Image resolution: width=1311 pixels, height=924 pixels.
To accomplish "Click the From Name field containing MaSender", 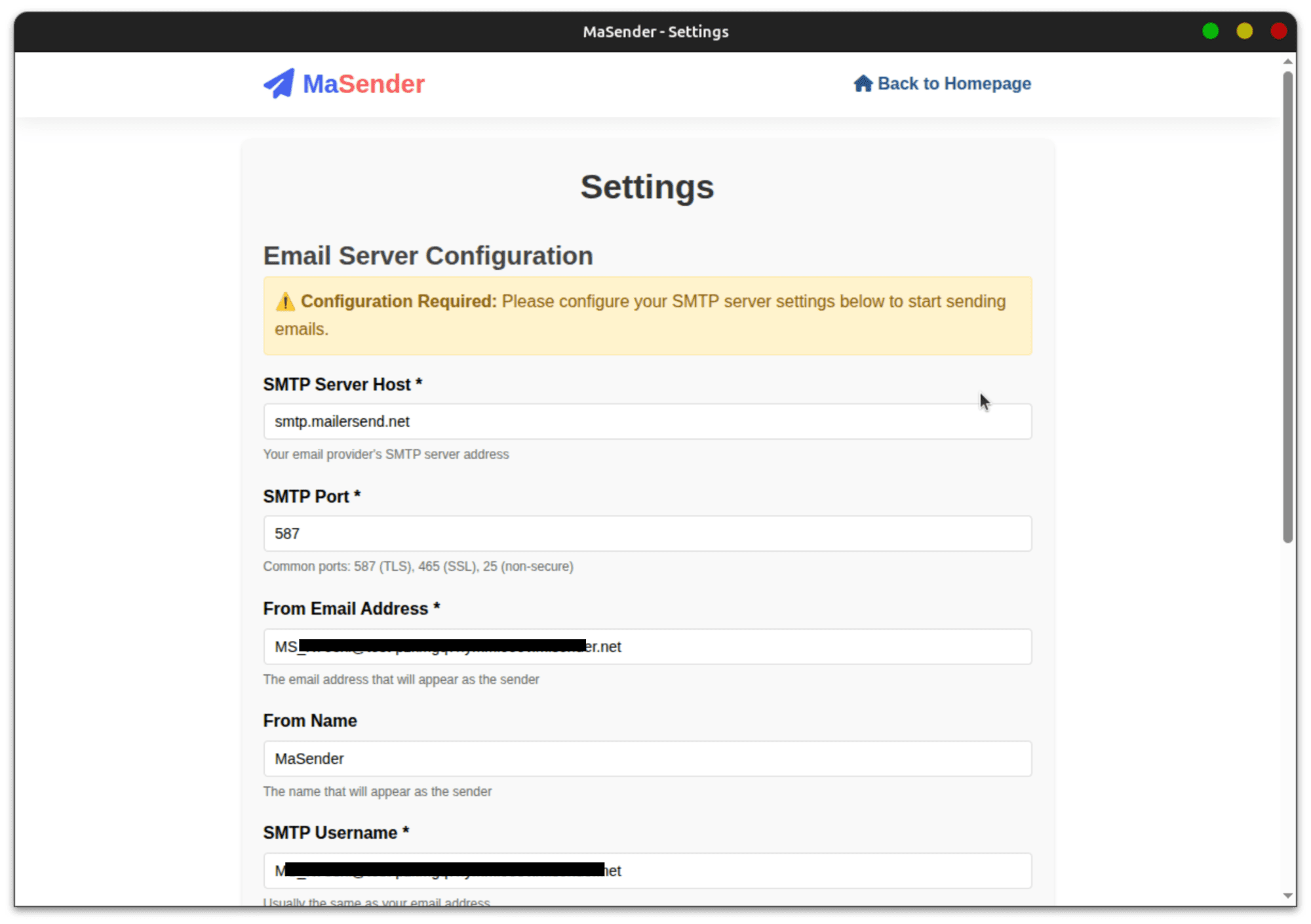I will [648, 759].
